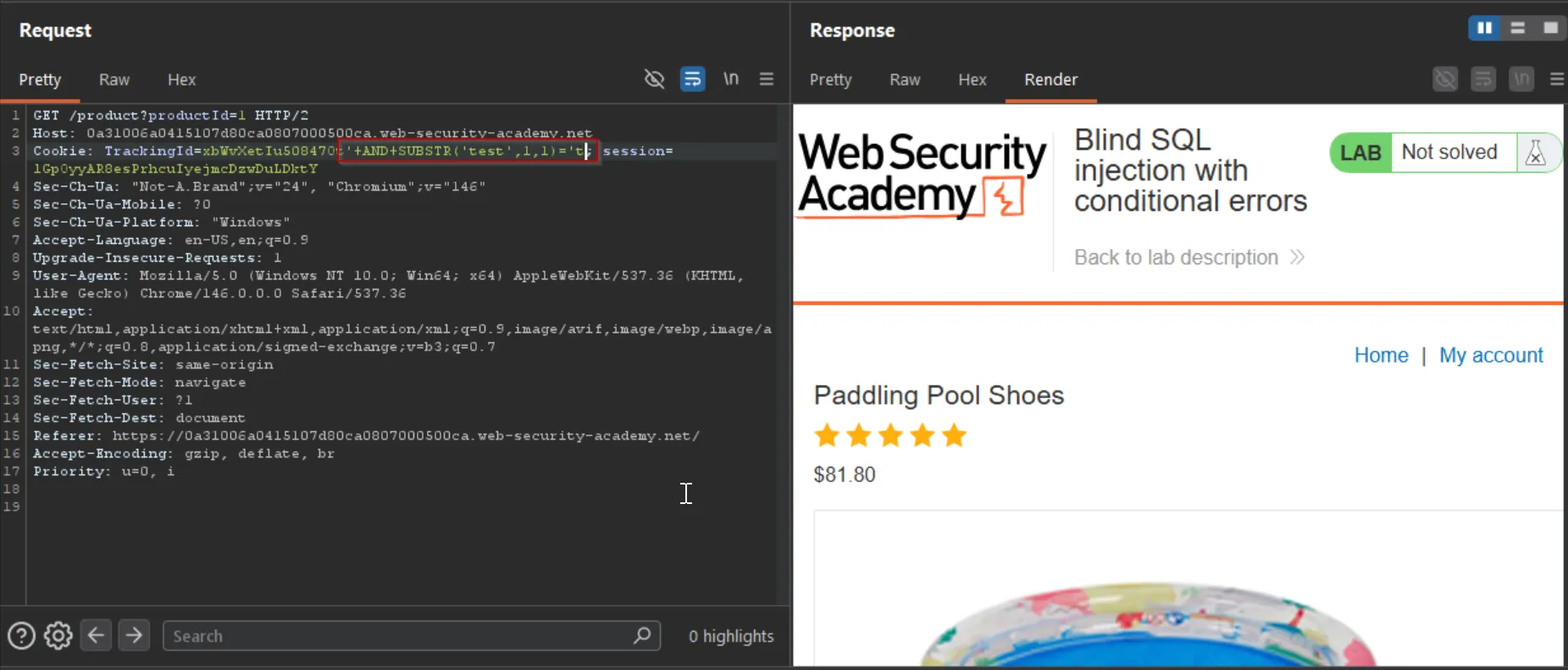Image resolution: width=1568 pixels, height=670 pixels.
Task: Go to next search match arrow
Action: (x=134, y=634)
